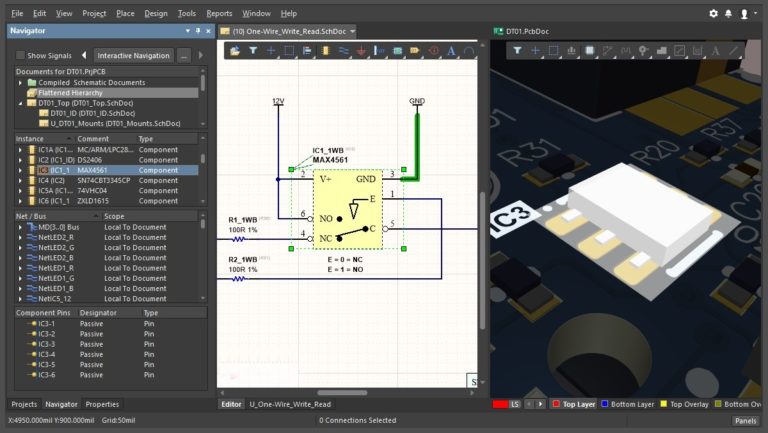Open the Navigator panel options dropdown arrow

click(x=188, y=30)
